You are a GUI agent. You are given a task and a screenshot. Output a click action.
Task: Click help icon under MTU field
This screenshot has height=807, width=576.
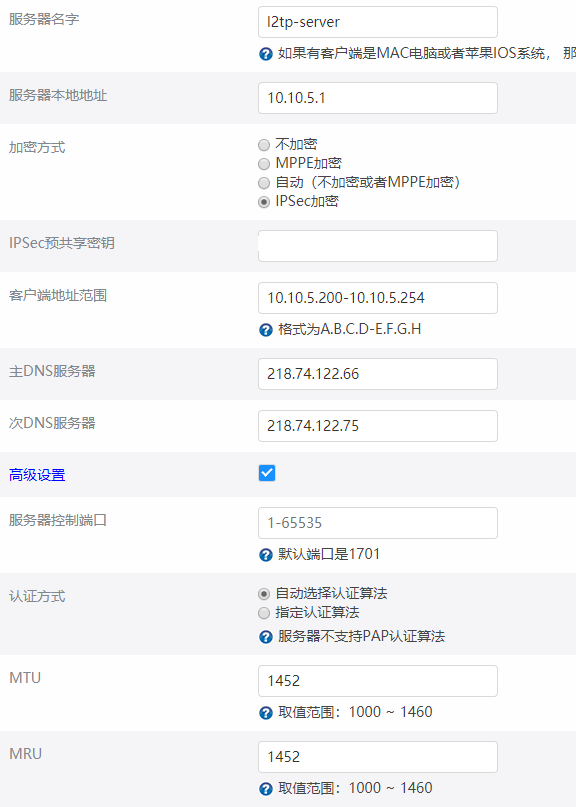(266, 712)
